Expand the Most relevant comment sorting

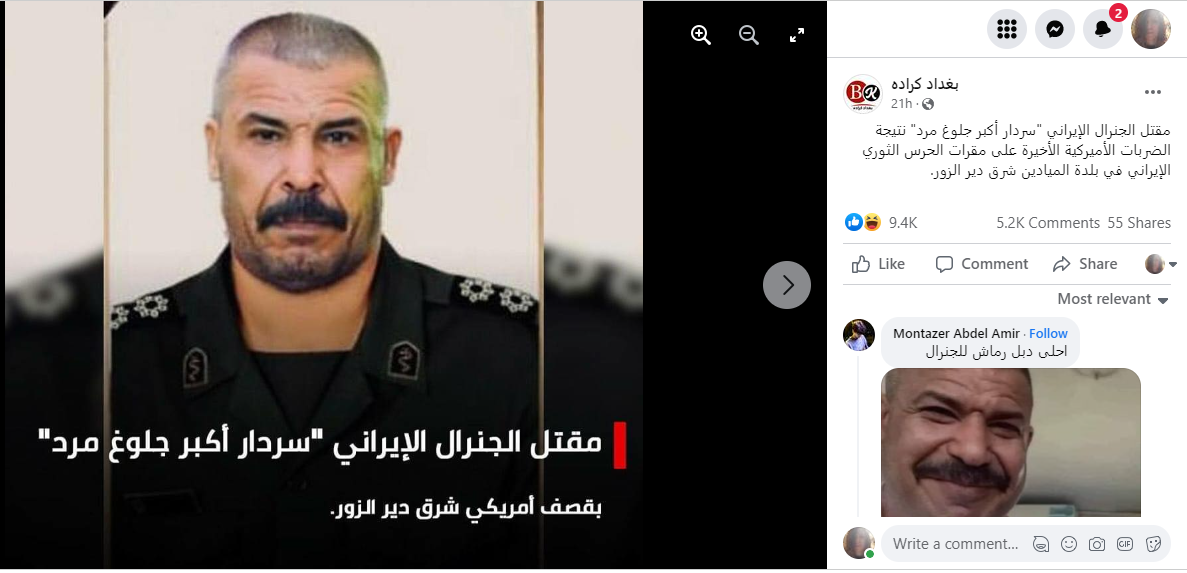[1113, 299]
